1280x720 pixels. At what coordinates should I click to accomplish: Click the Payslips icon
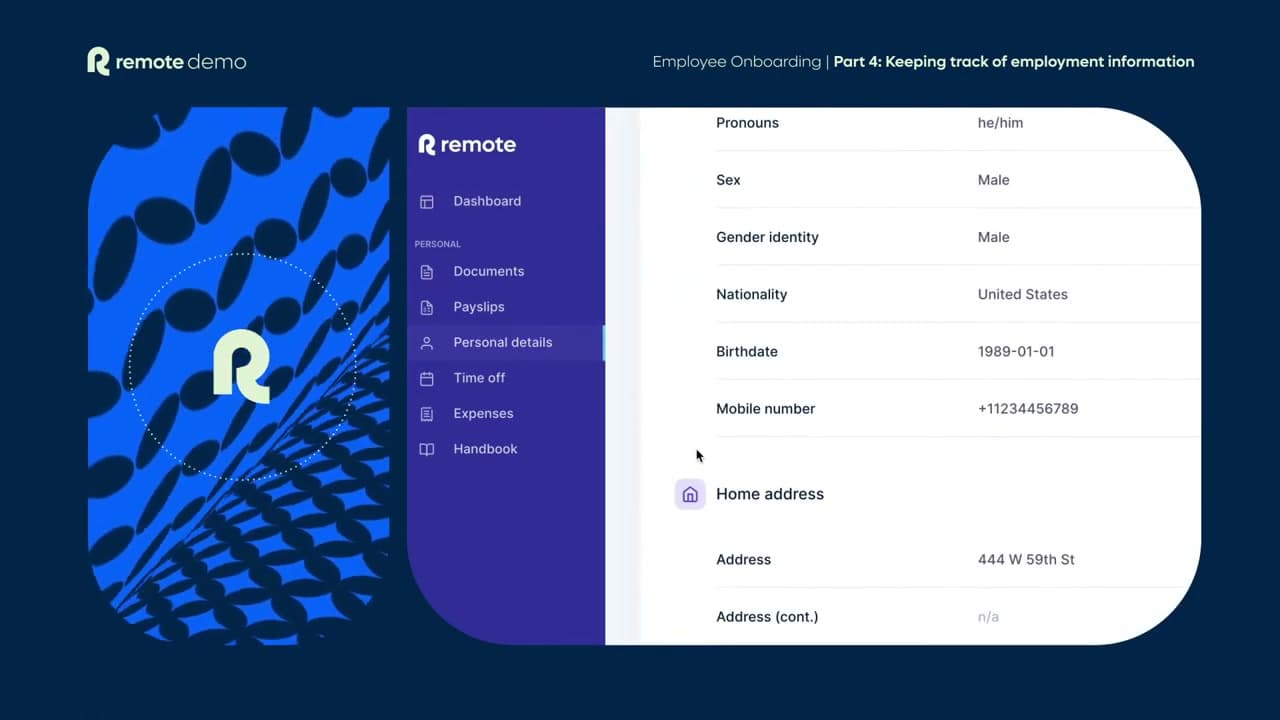point(427,308)
